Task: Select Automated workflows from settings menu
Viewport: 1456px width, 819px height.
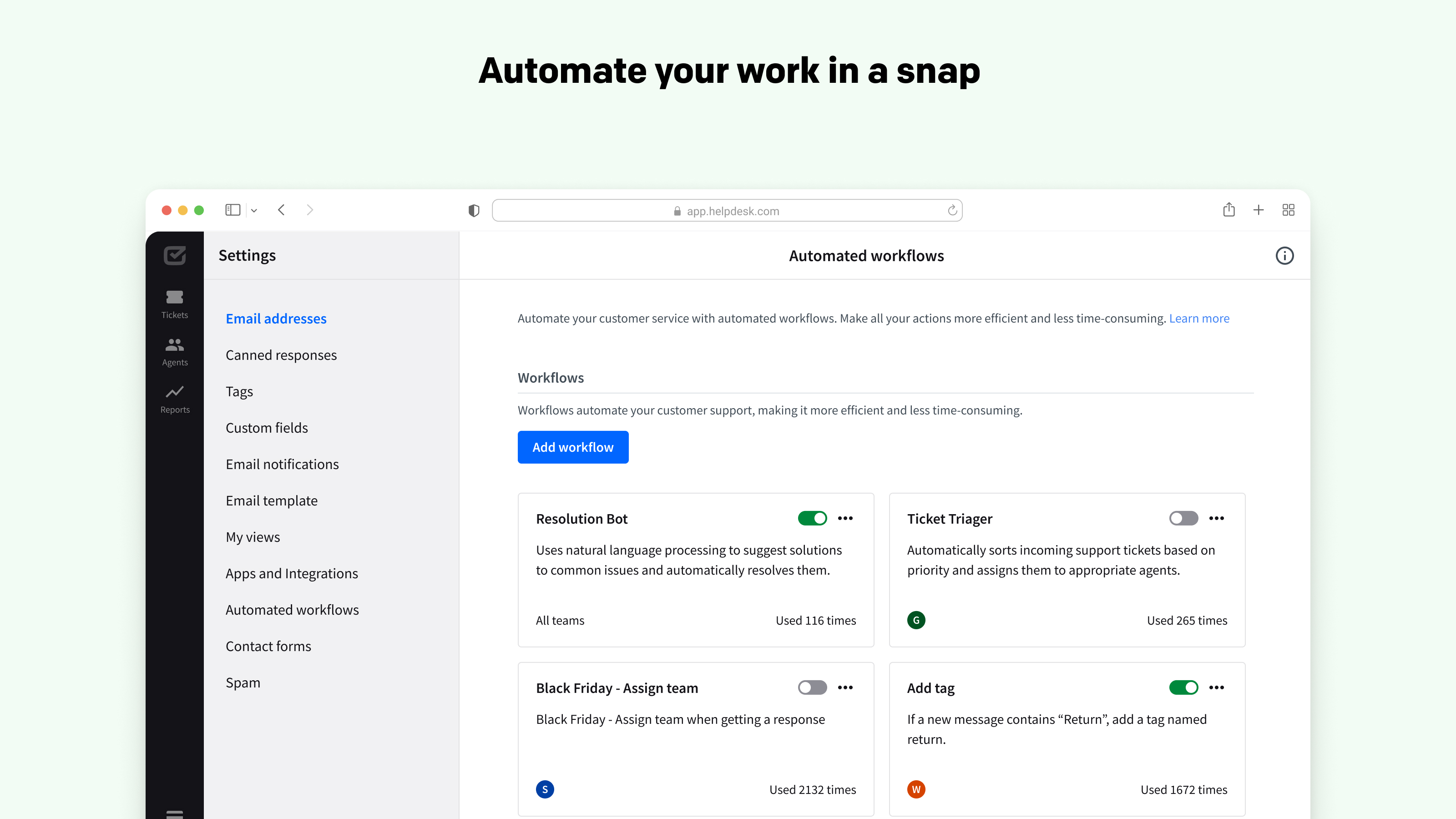Action: pyautogui.click(x=292, y=609)
